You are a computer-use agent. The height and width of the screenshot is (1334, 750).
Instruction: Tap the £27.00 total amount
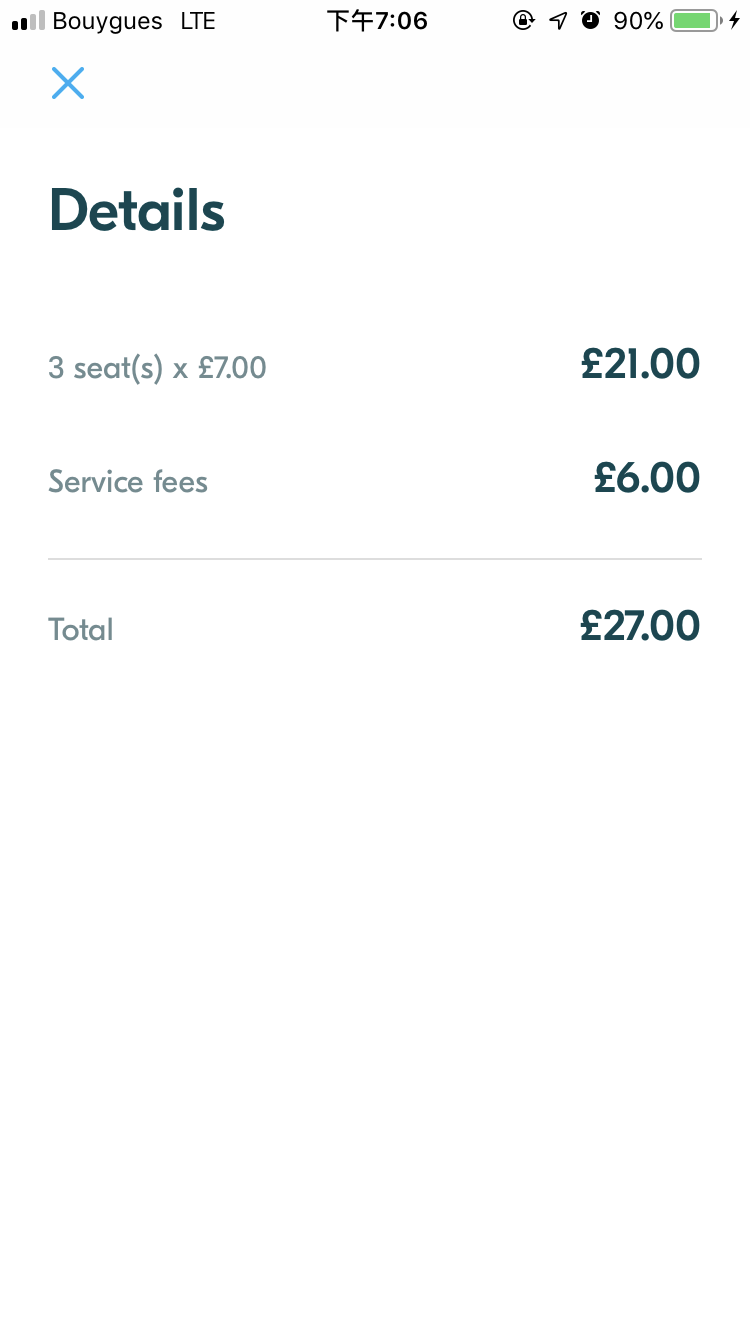pyautogui.click(x=640, y=626)
